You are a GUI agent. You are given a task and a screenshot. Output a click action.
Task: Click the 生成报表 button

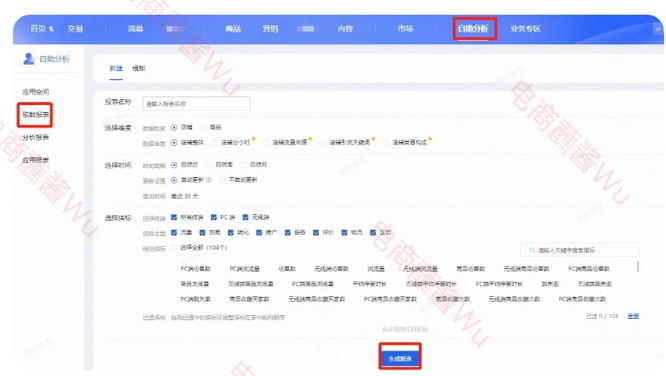(400, 359)
